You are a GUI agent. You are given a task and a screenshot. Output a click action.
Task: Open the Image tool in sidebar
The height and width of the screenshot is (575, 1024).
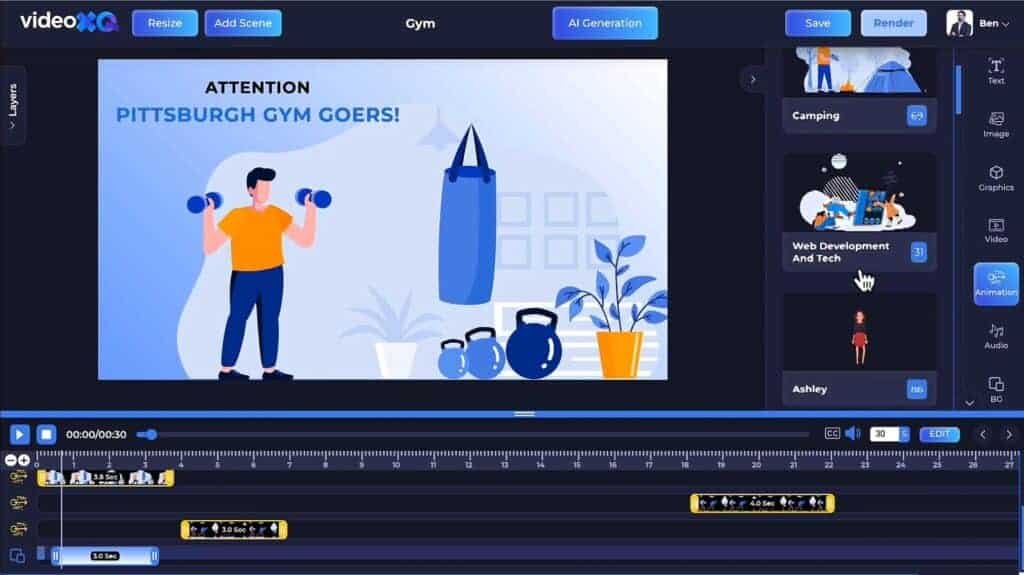(x=995, y=124)
